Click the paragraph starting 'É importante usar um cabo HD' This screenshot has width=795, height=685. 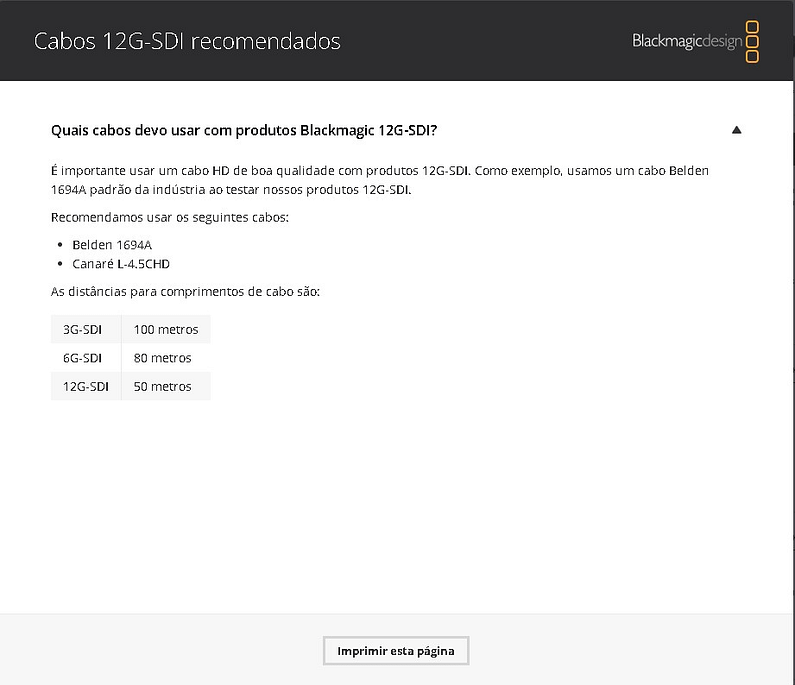coord(380,180)
